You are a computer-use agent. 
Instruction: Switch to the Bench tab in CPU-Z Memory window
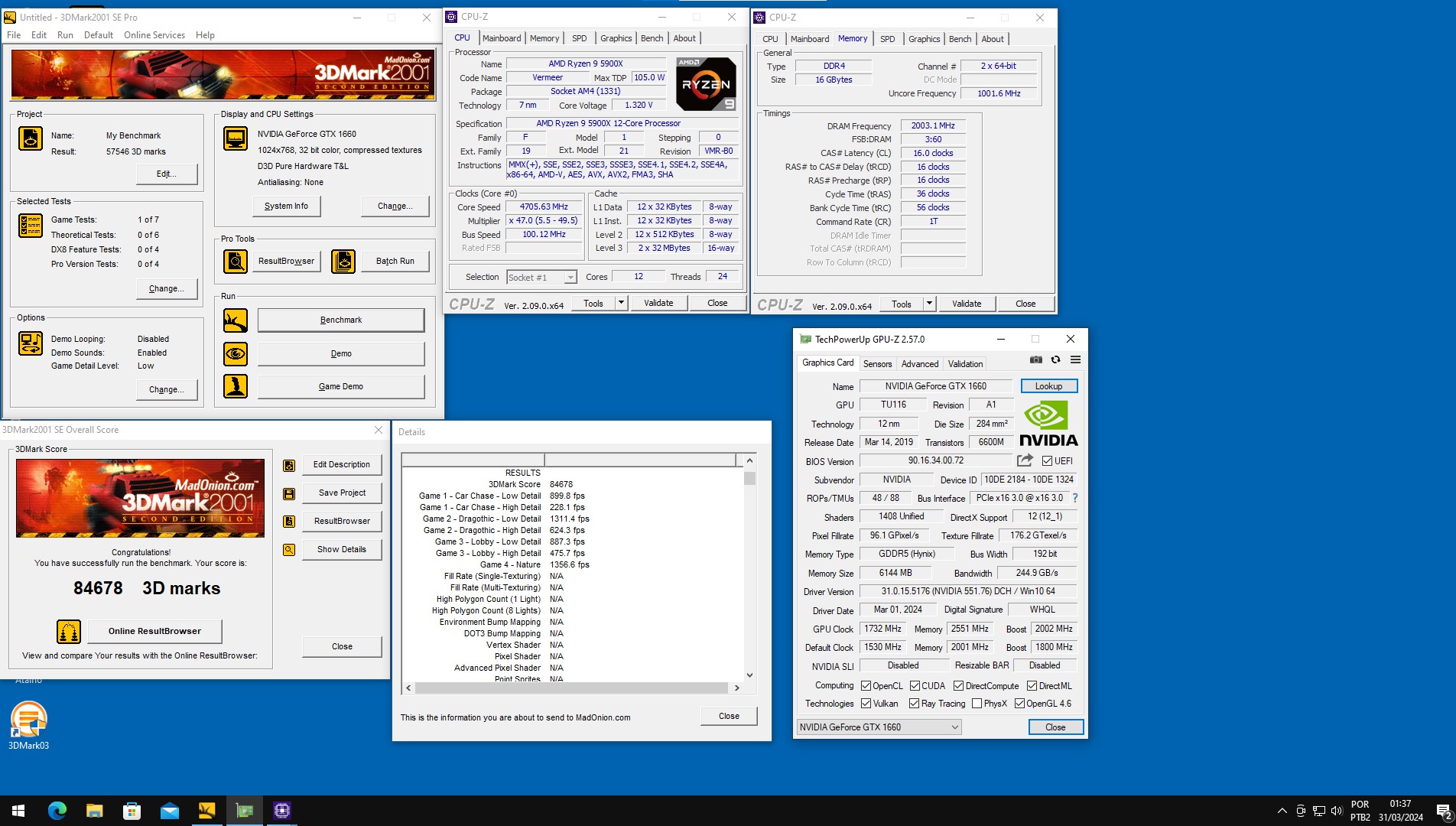point(960,39)
